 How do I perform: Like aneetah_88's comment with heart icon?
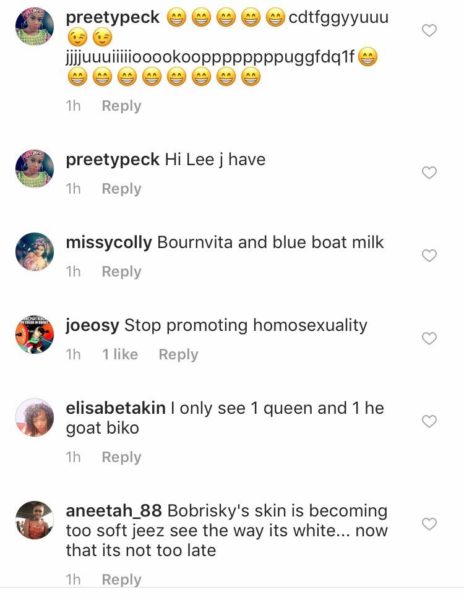point(429,524)
